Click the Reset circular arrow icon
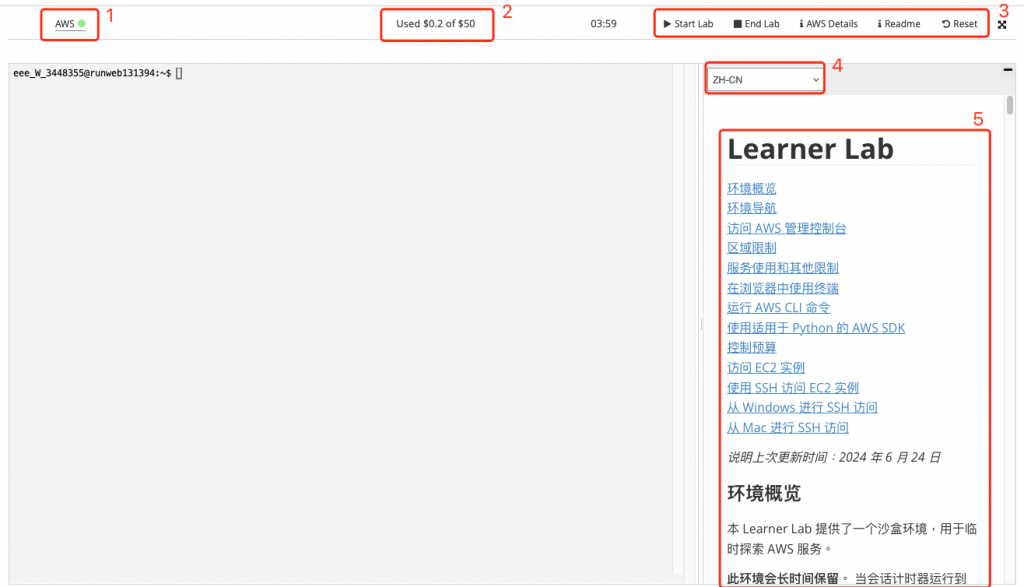Image resolution: width=1024 pixels, height=587 pixels. (x=946, y=24)
